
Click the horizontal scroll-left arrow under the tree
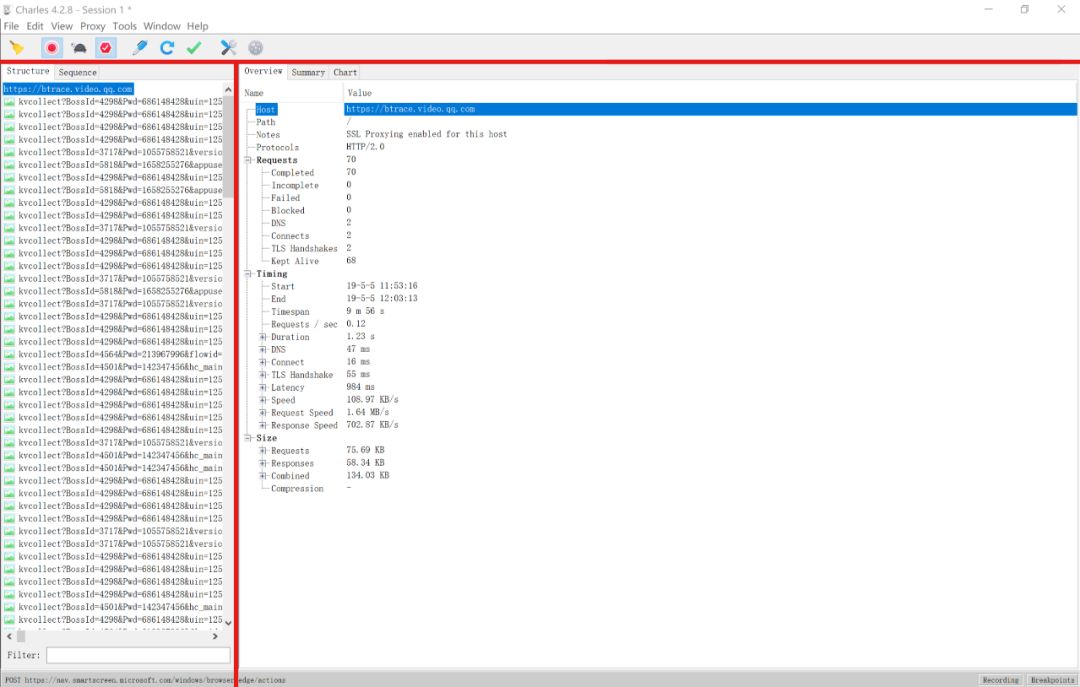click(x=9, y=636)
